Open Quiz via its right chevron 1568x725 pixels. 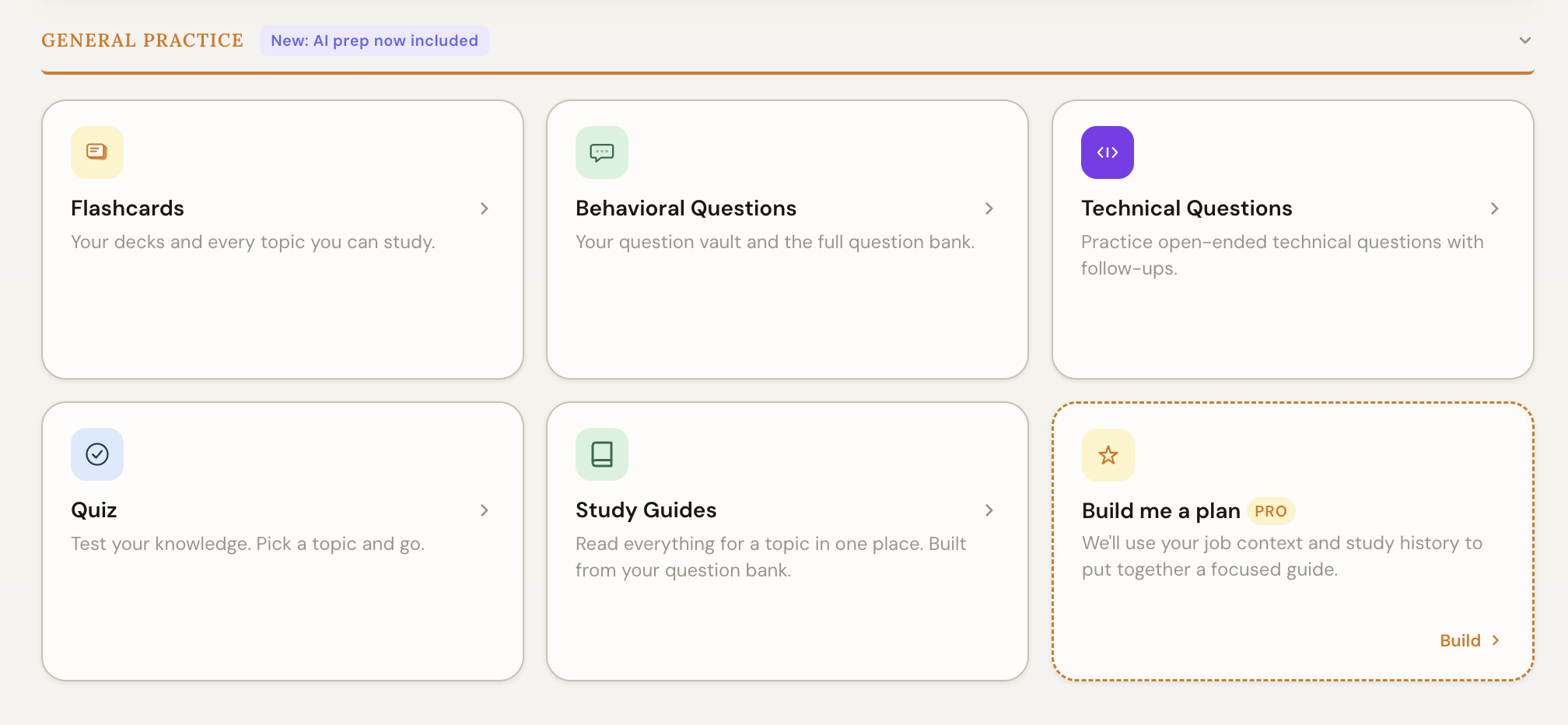pos(485,510)
